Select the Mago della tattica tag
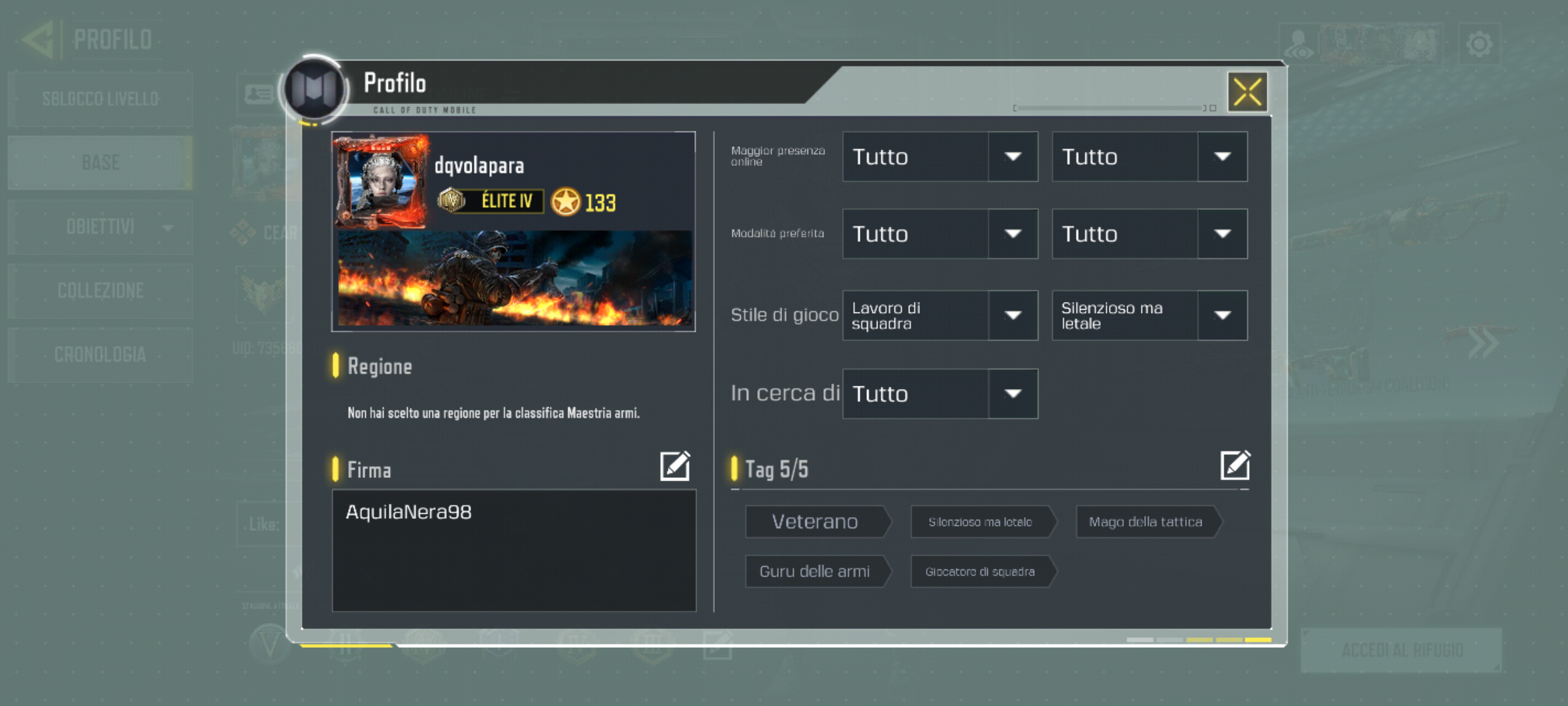 [x=1149, y=522]
